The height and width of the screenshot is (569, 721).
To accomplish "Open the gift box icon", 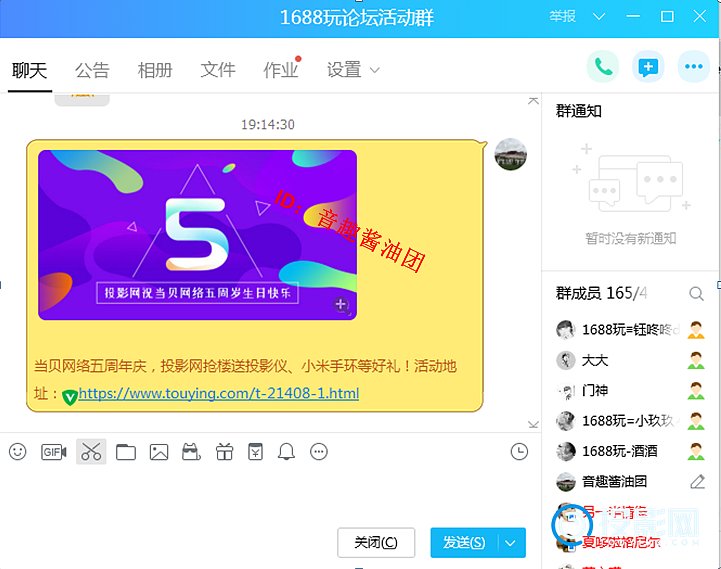I will 224,452.
